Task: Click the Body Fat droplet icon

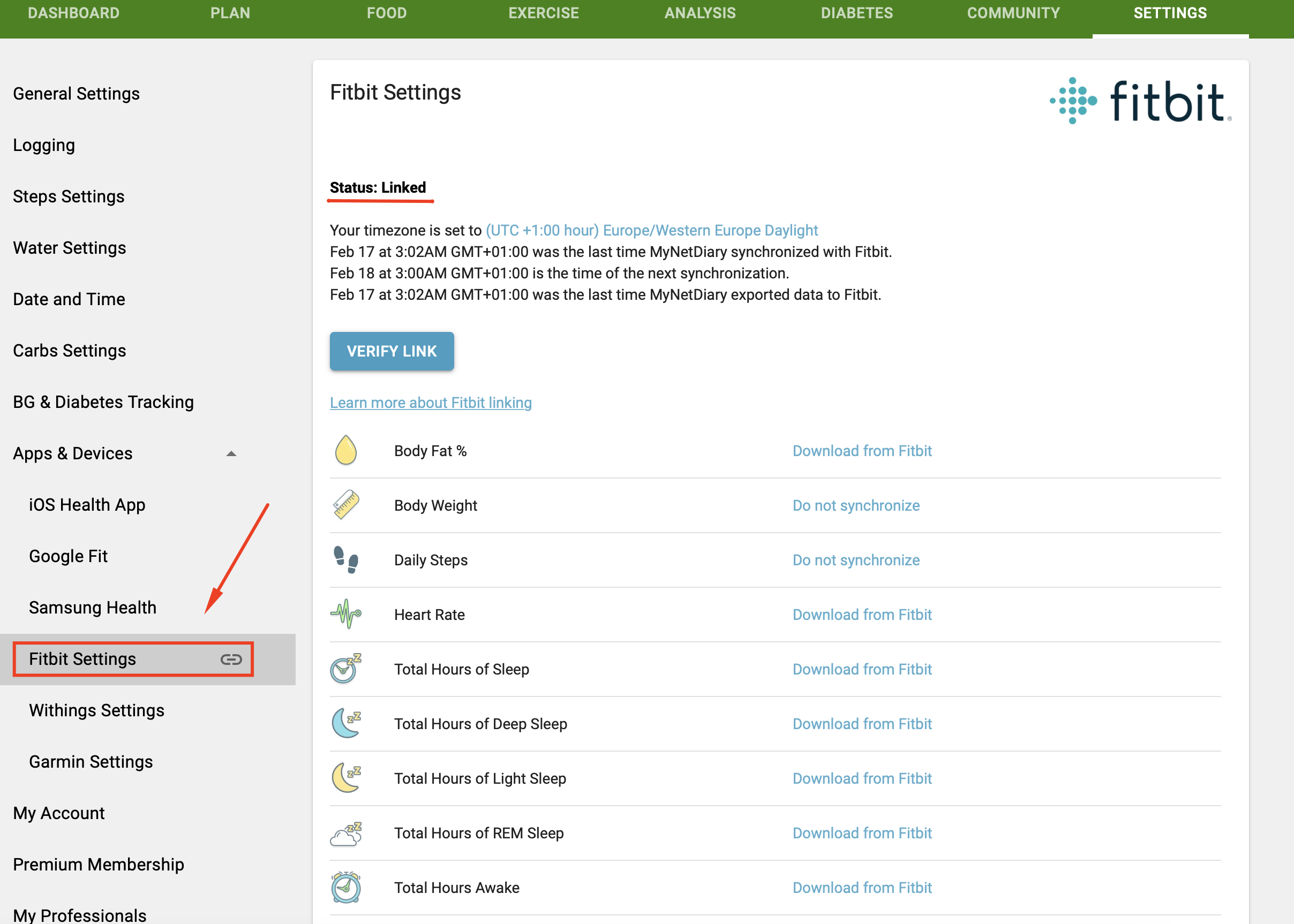Action: pos(345,450)
